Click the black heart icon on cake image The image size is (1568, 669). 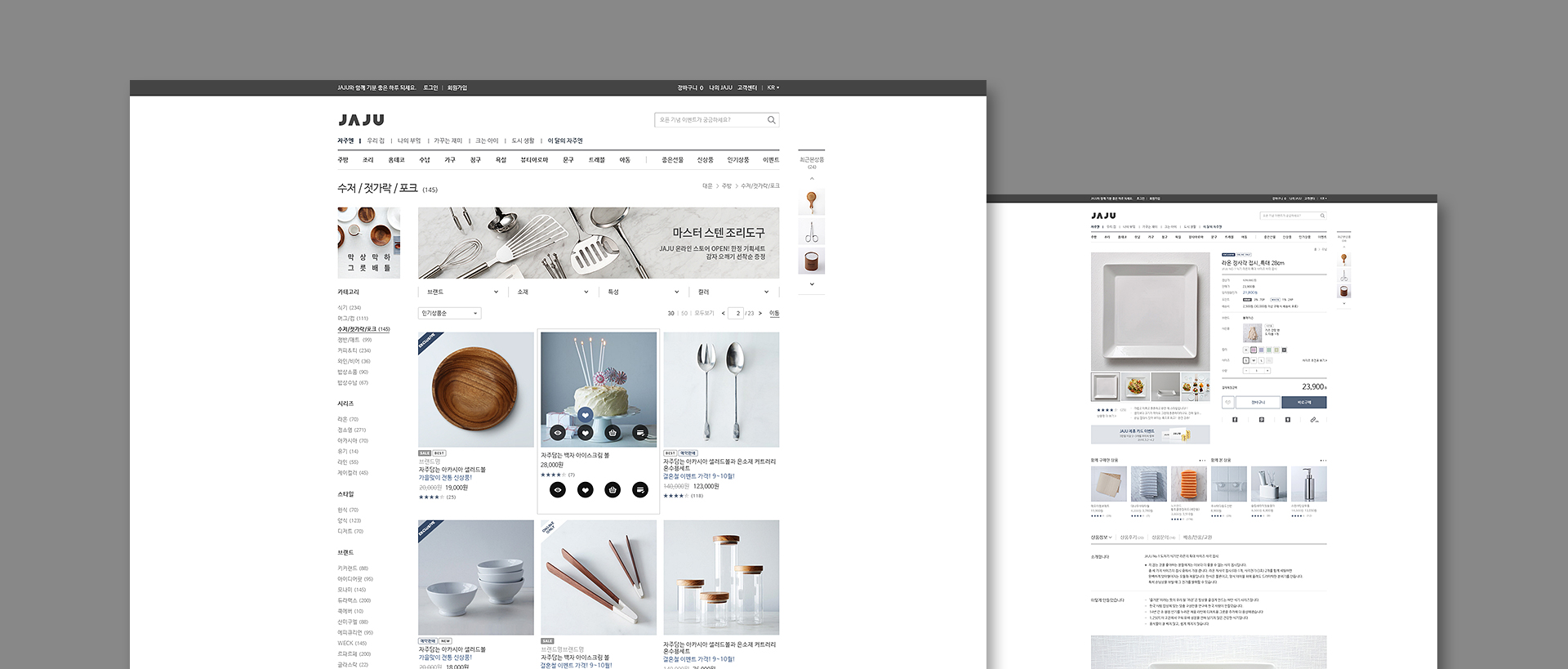coord(586,433)
